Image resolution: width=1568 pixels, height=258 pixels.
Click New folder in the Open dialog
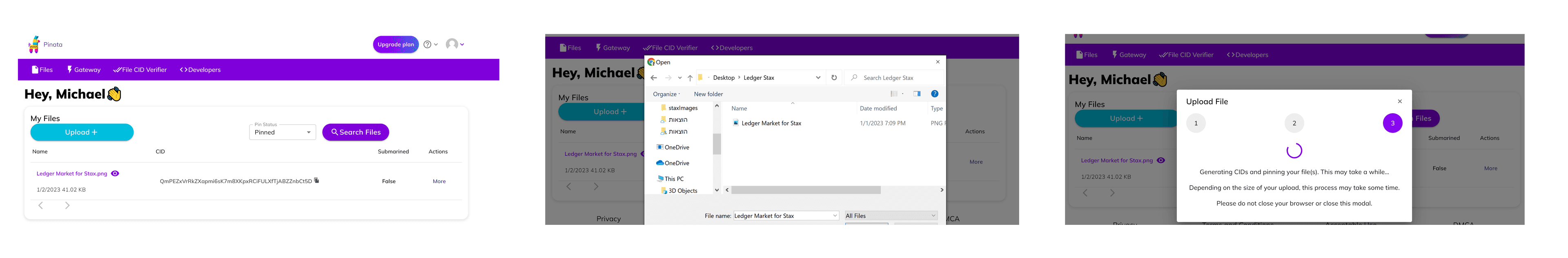(x=708, y=94)
